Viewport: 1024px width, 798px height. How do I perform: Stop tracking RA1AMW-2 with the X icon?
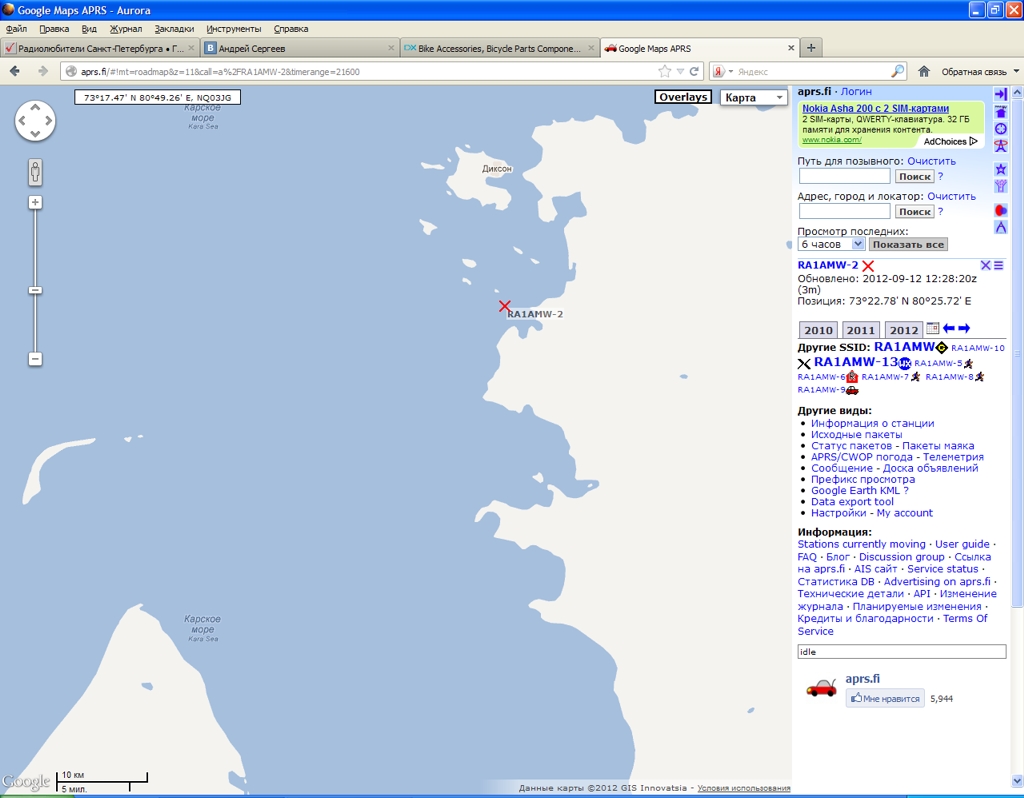[985, 265]
